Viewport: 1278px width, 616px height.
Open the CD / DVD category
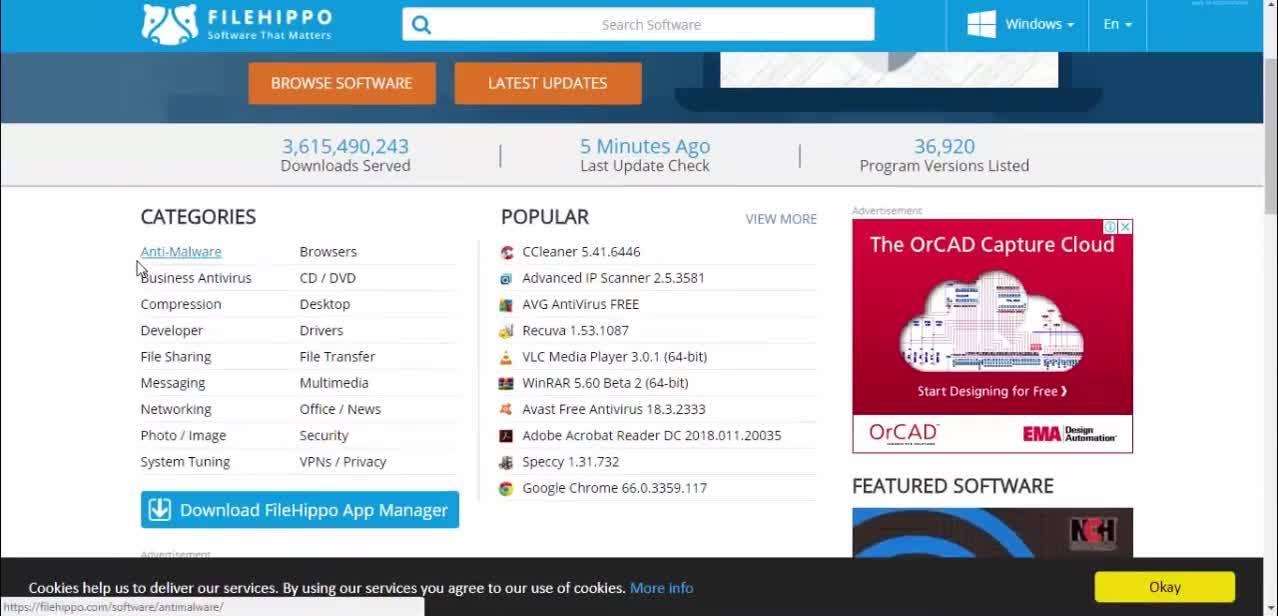click(x=328, y=278)
